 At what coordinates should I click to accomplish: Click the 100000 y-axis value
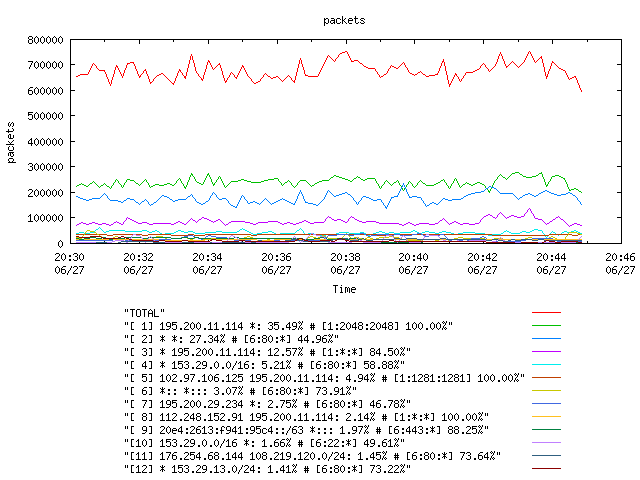tap(45, 218)
